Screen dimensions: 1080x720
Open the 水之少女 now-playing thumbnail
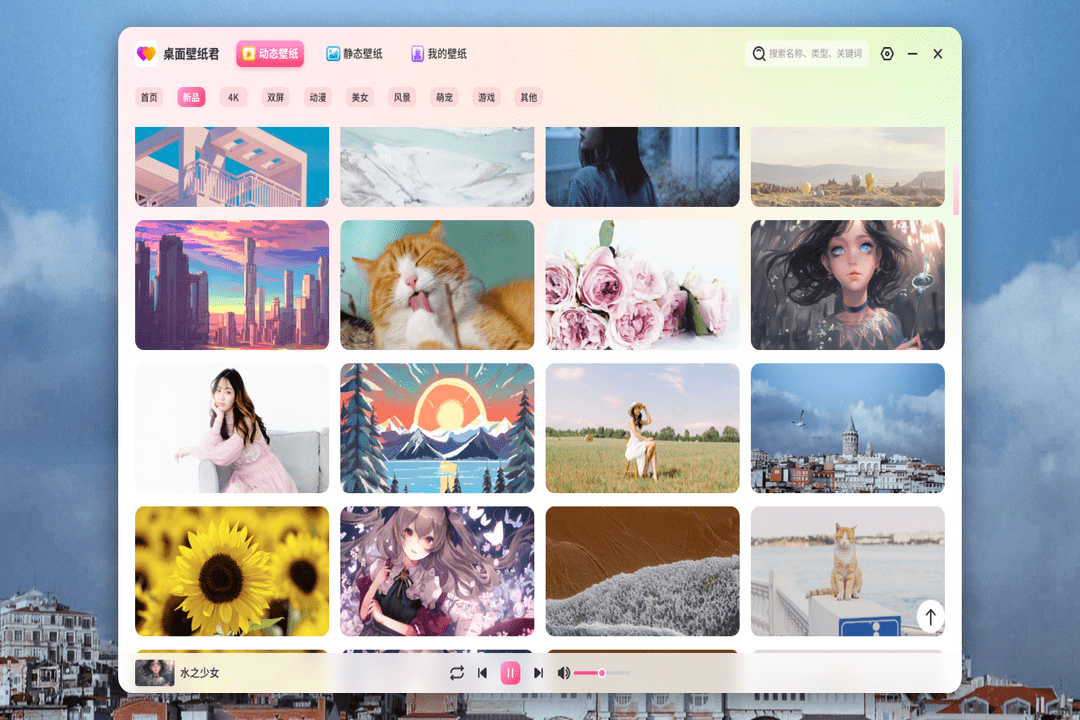click(x=154, y=673)
